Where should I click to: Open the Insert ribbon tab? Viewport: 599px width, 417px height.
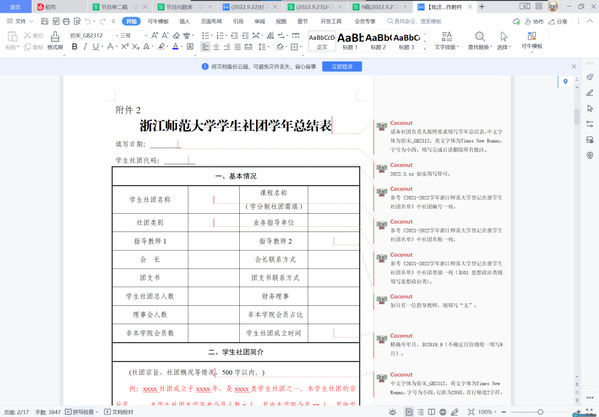tap(185, 21)
